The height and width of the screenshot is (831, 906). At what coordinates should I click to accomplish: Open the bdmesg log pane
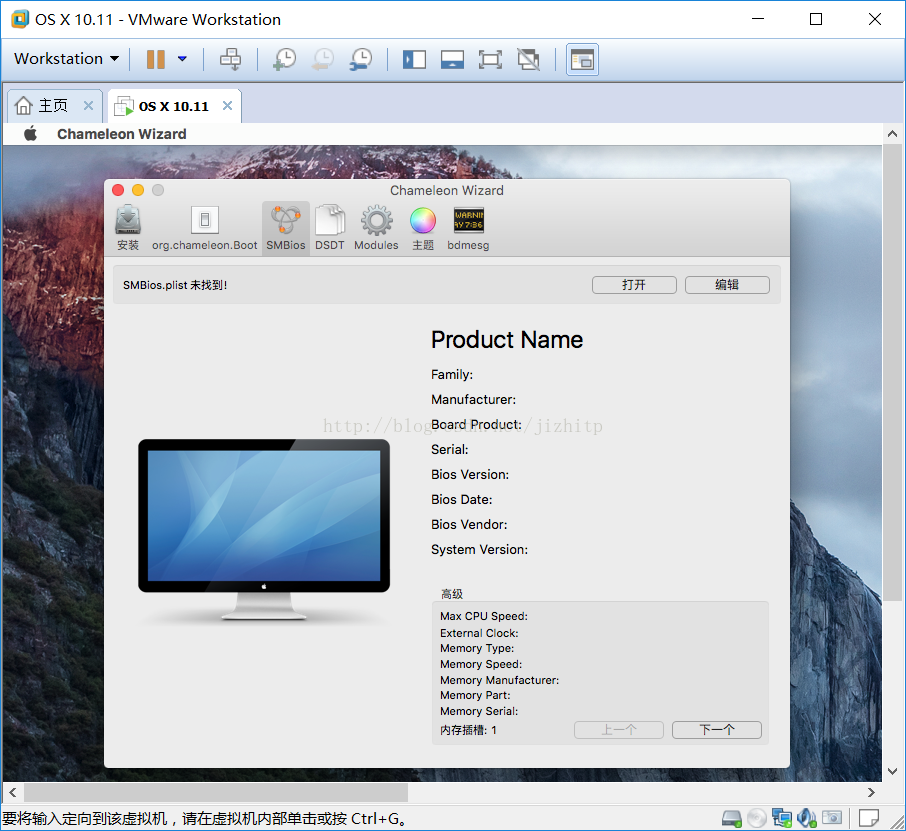[x=469, y=228]
